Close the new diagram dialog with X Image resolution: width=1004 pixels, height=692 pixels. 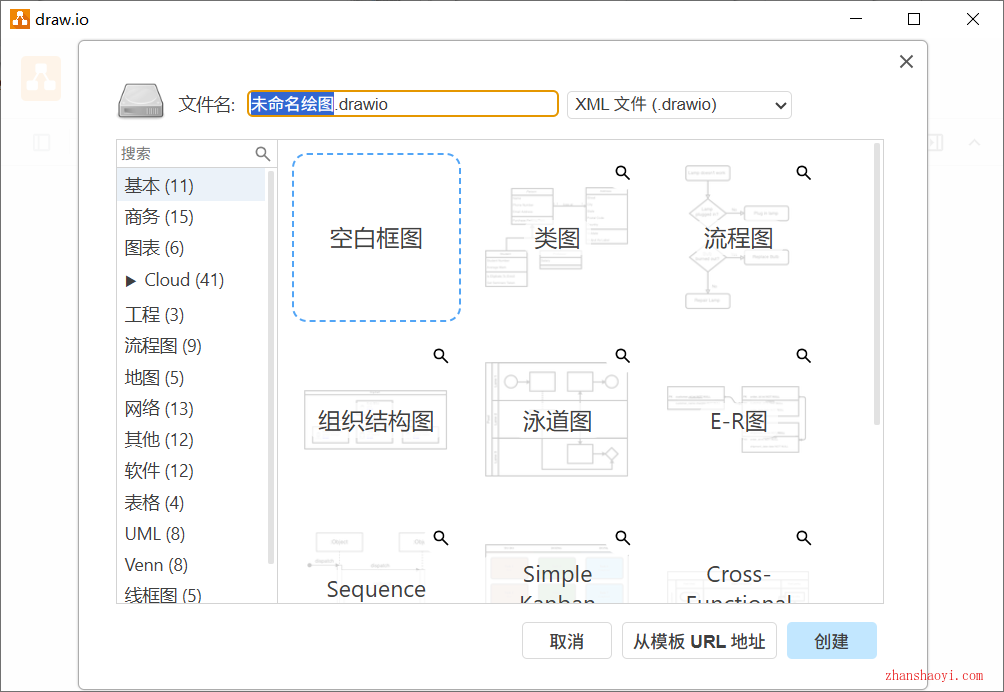point(906,62)
